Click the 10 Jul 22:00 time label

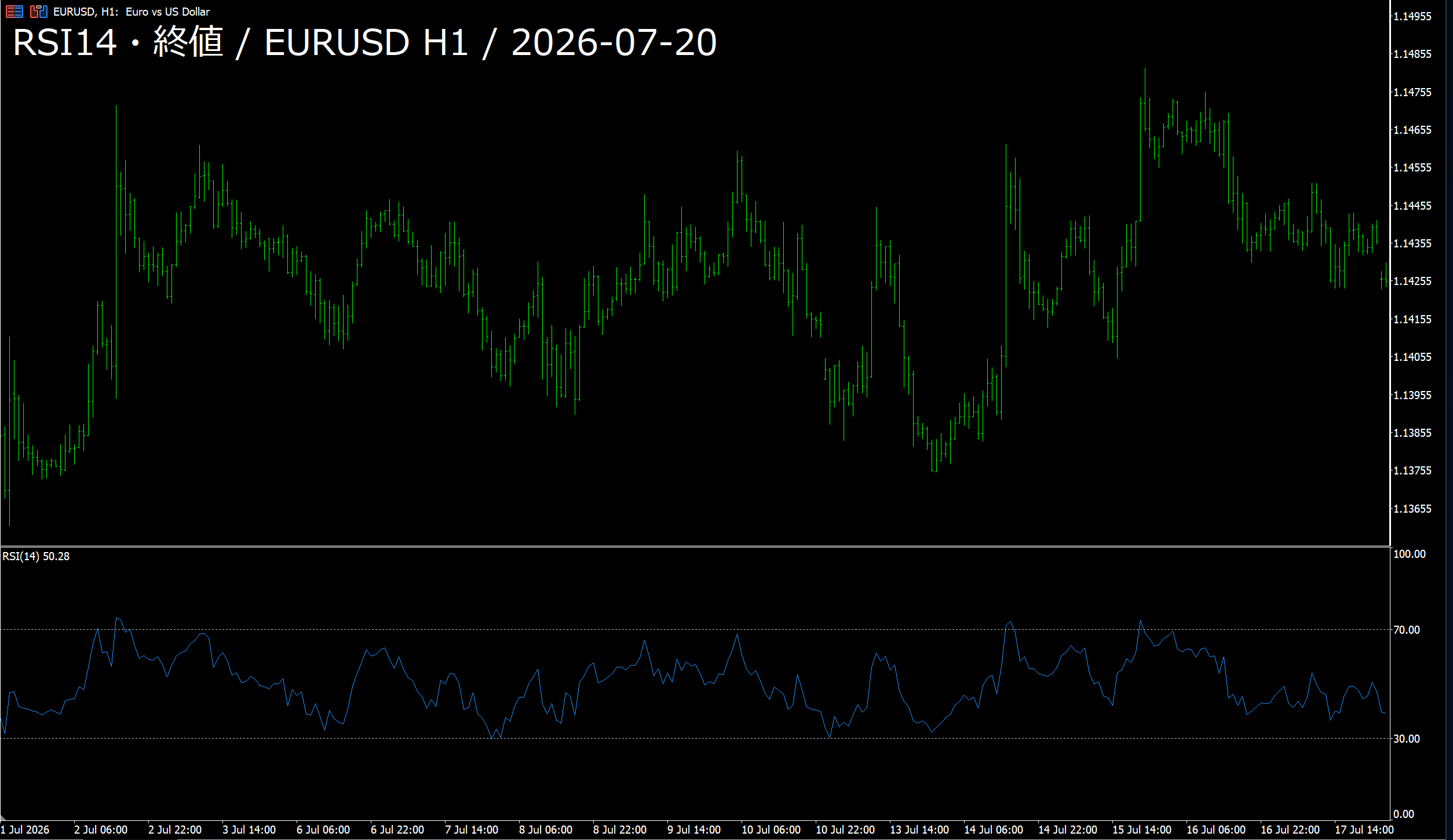click(x=845, y=830)
